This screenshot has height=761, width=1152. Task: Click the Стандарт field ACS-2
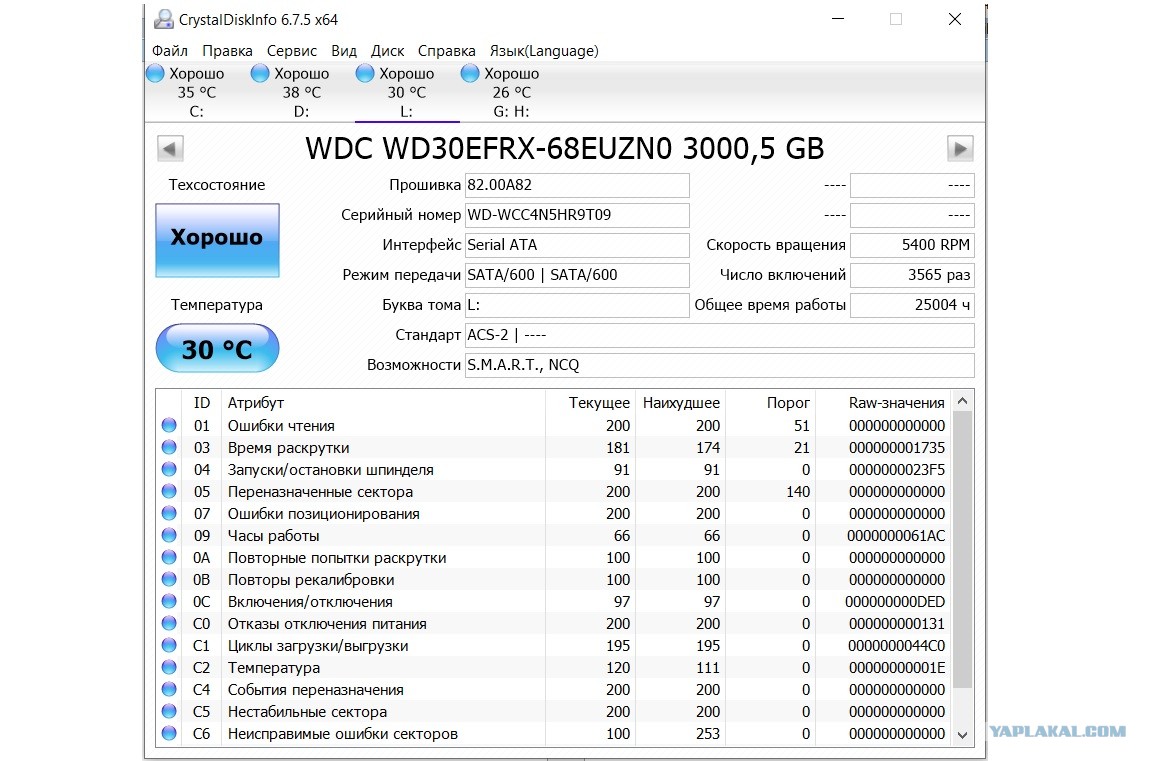point(720,335)
